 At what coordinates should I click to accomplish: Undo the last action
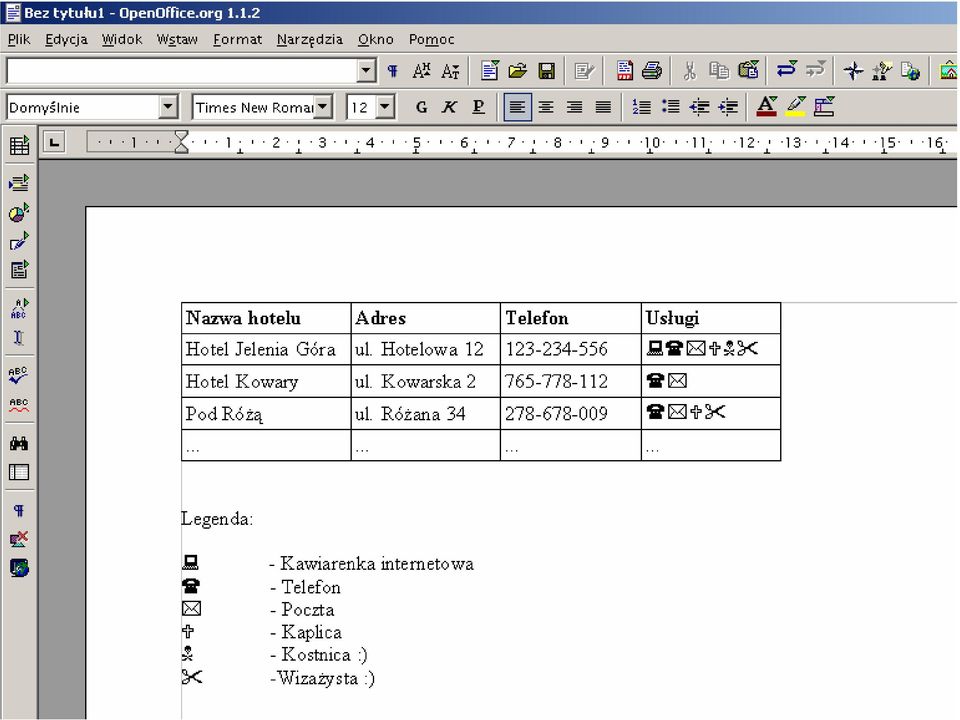(x=786, y=70)
